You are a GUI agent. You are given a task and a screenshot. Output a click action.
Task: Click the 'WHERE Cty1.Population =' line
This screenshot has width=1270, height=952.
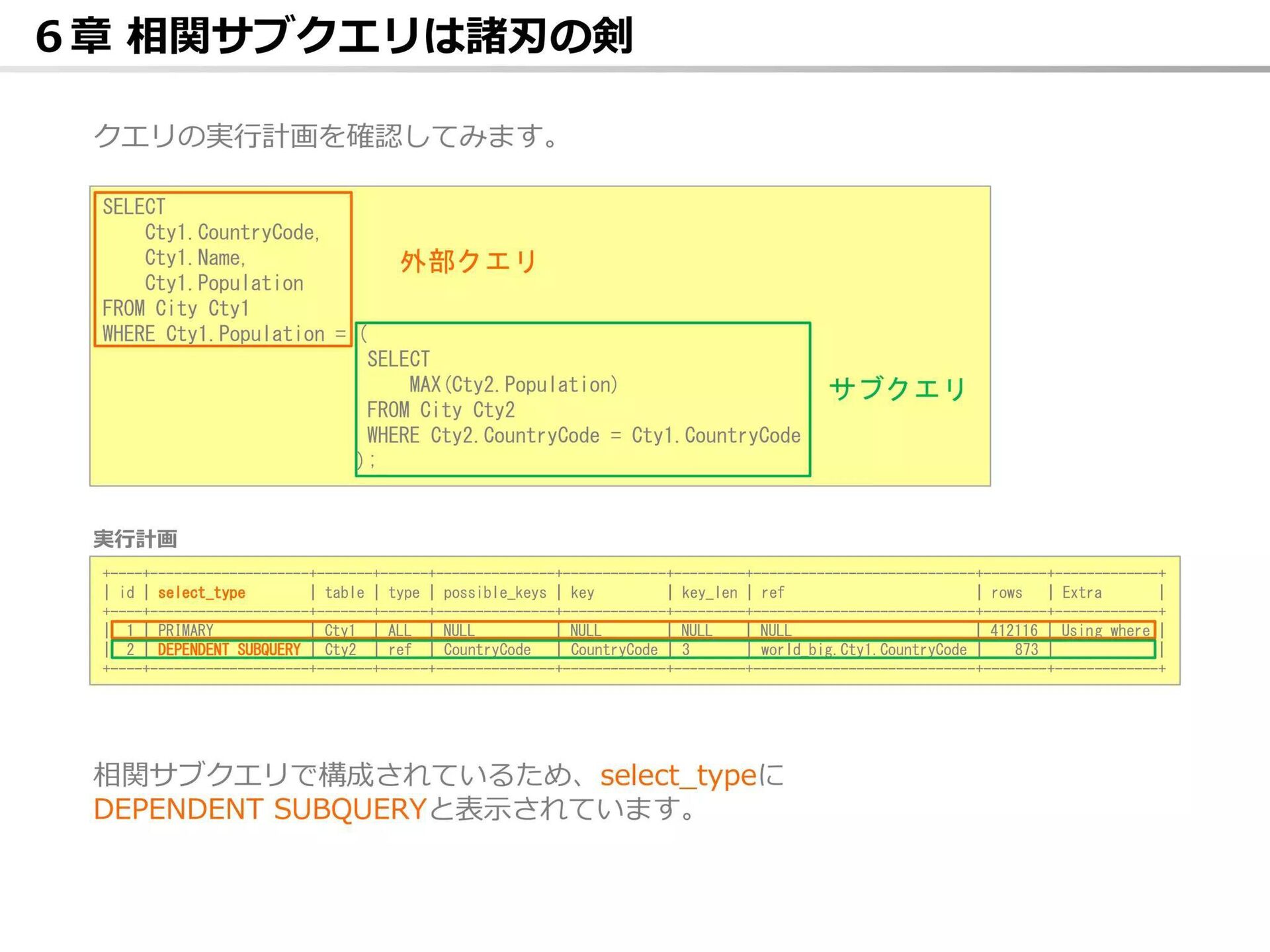point(224,334)
